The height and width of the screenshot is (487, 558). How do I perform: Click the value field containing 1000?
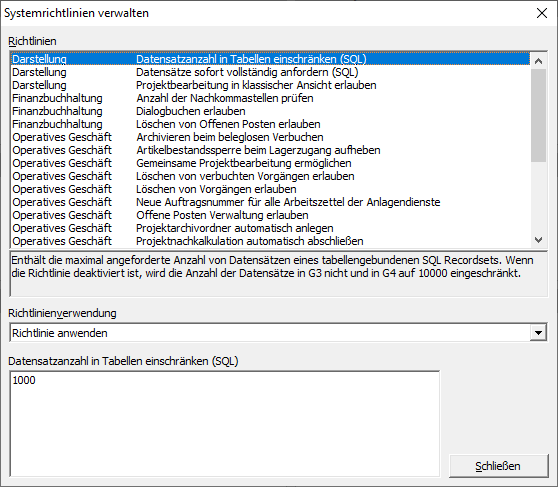pyautogui.click(x=225, y=424)
